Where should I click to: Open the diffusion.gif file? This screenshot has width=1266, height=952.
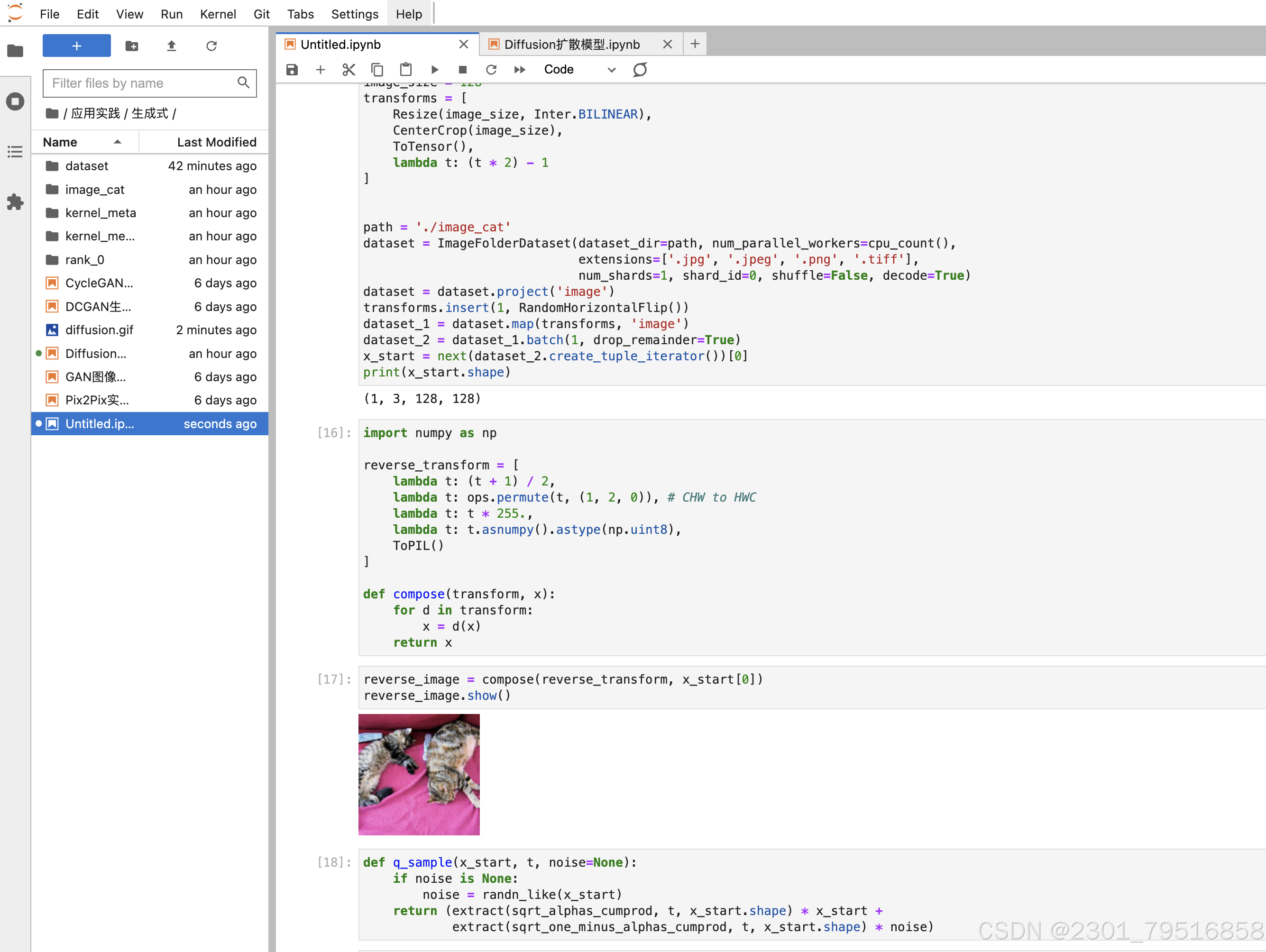[99, 330]
